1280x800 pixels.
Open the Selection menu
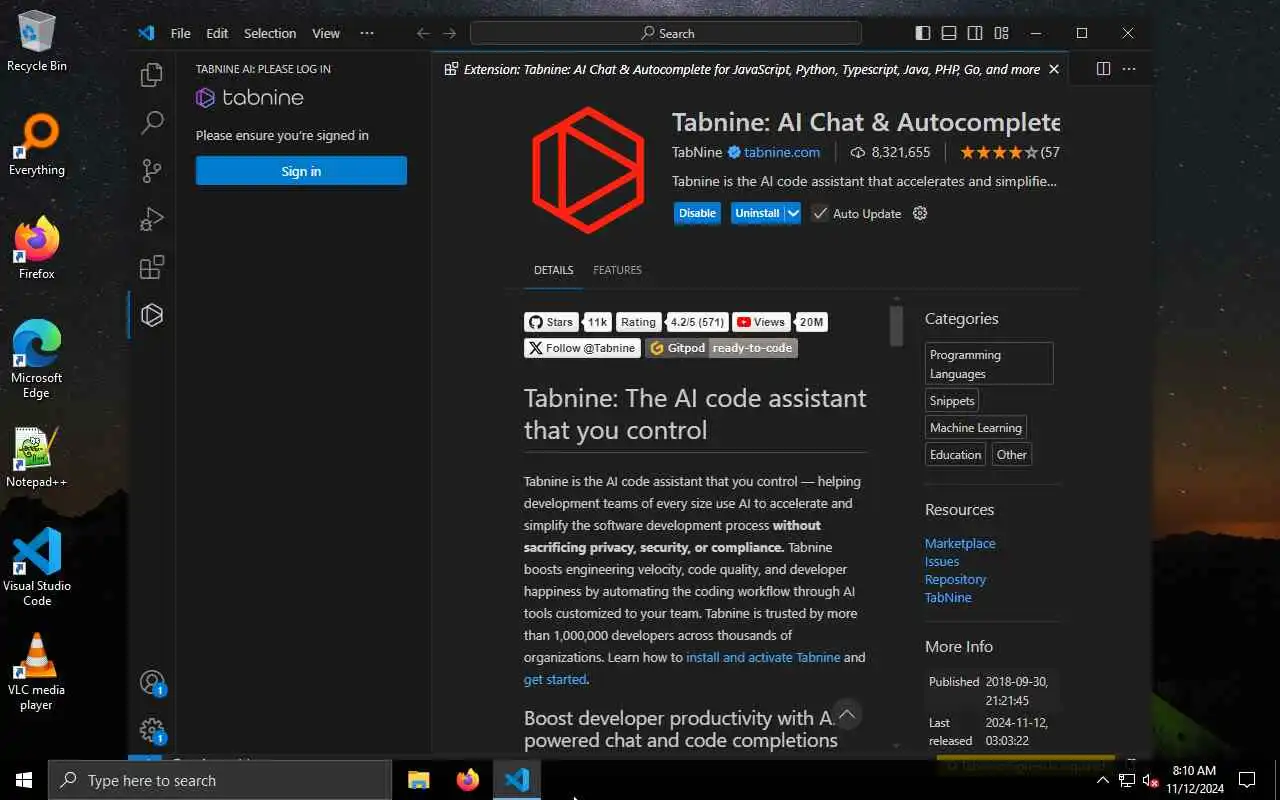click(x=270, y=33)
